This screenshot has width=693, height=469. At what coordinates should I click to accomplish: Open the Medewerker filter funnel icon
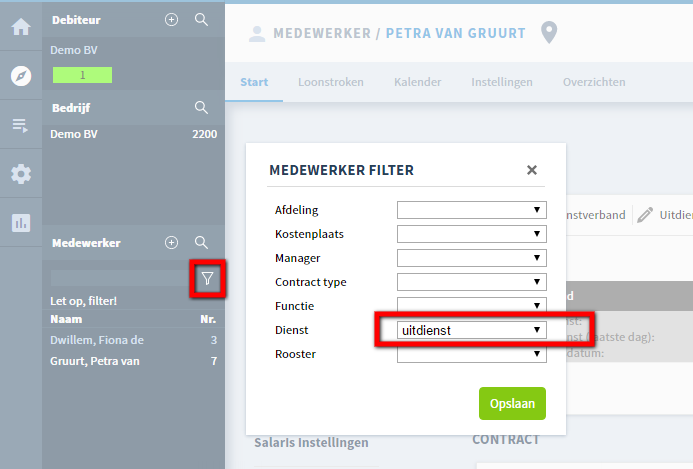tap(207, 278)
